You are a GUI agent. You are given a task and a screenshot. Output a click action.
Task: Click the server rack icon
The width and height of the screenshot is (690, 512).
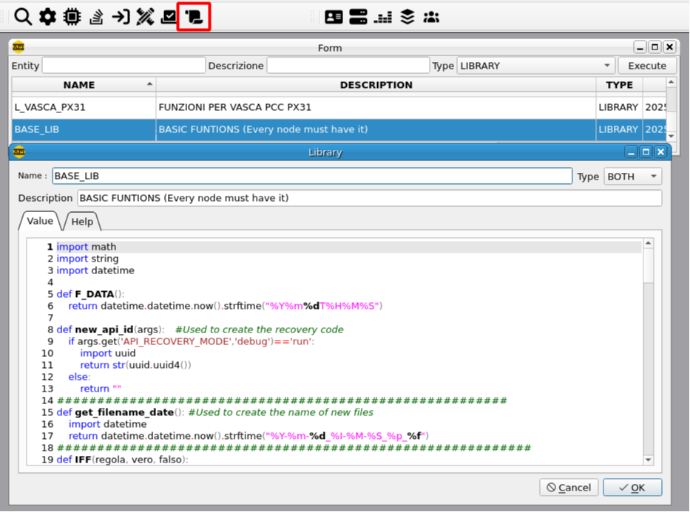pos(358,16)
